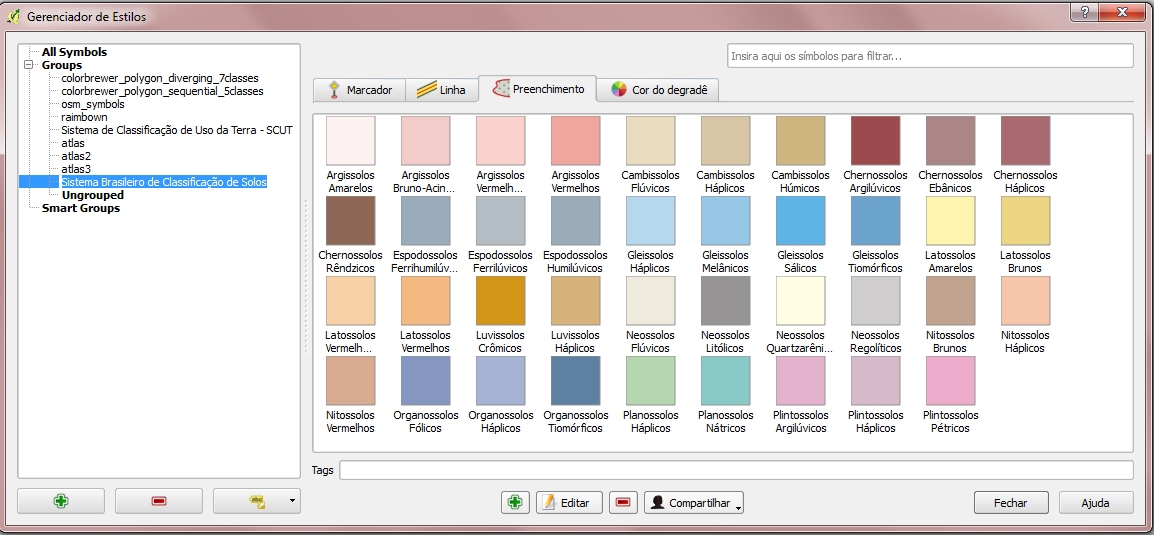
Task: Collapse the Groups tree node
Action: point(29,65)
